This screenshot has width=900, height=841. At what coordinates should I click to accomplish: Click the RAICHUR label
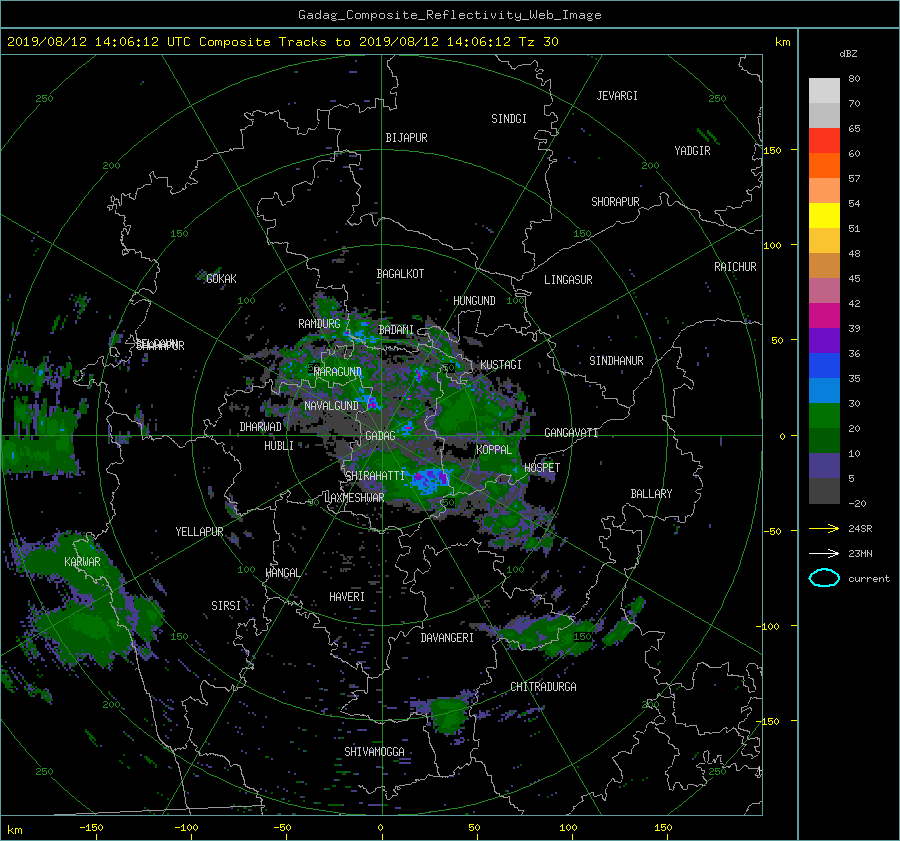[x=735, y=267]
